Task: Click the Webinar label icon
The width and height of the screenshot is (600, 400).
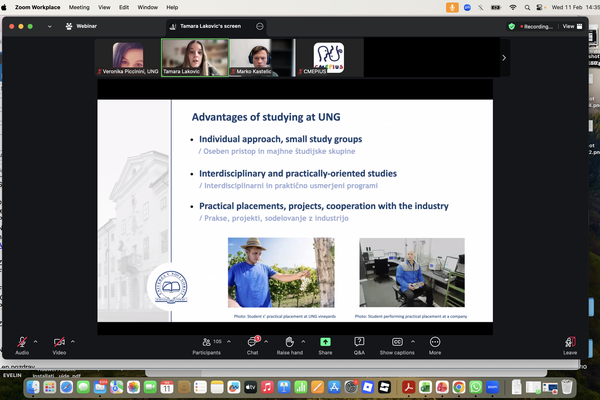Action: [x=69, y=26]
